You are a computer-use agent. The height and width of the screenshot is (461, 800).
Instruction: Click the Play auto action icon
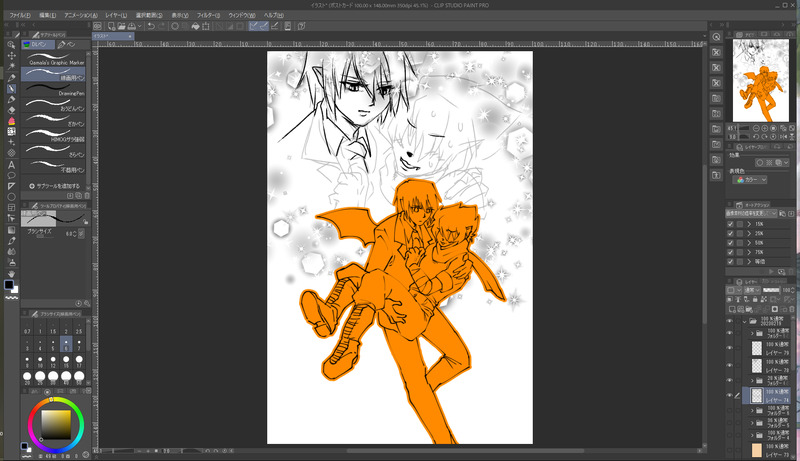(x=771, y=272)
